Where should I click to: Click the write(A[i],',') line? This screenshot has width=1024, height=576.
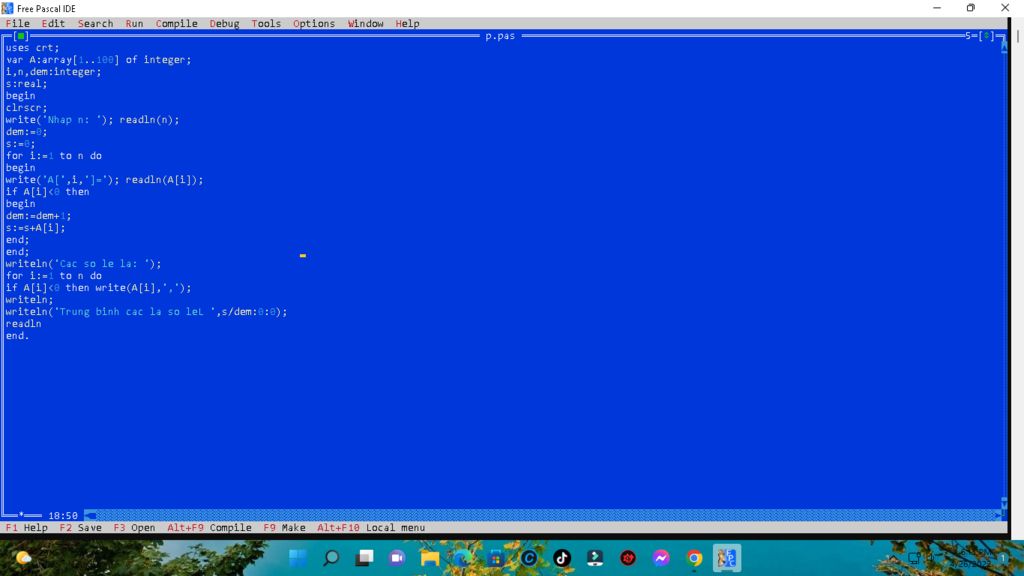[x=99, y=287]
